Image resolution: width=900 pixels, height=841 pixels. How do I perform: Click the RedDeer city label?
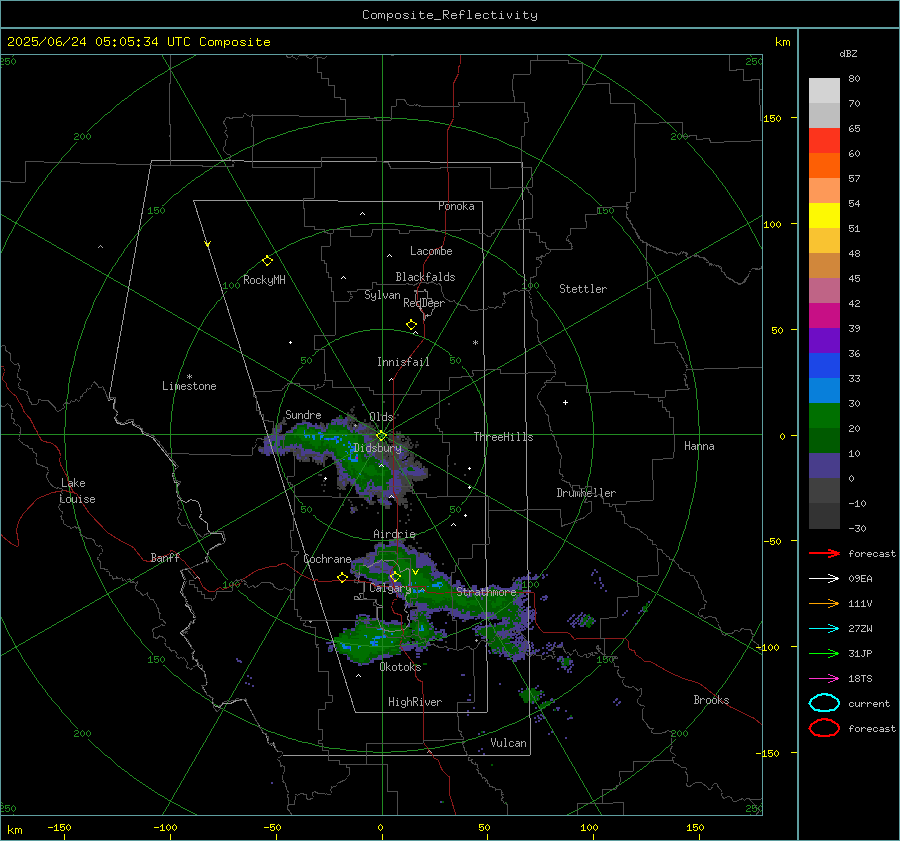pyautogui.click(x=424, y=303)
